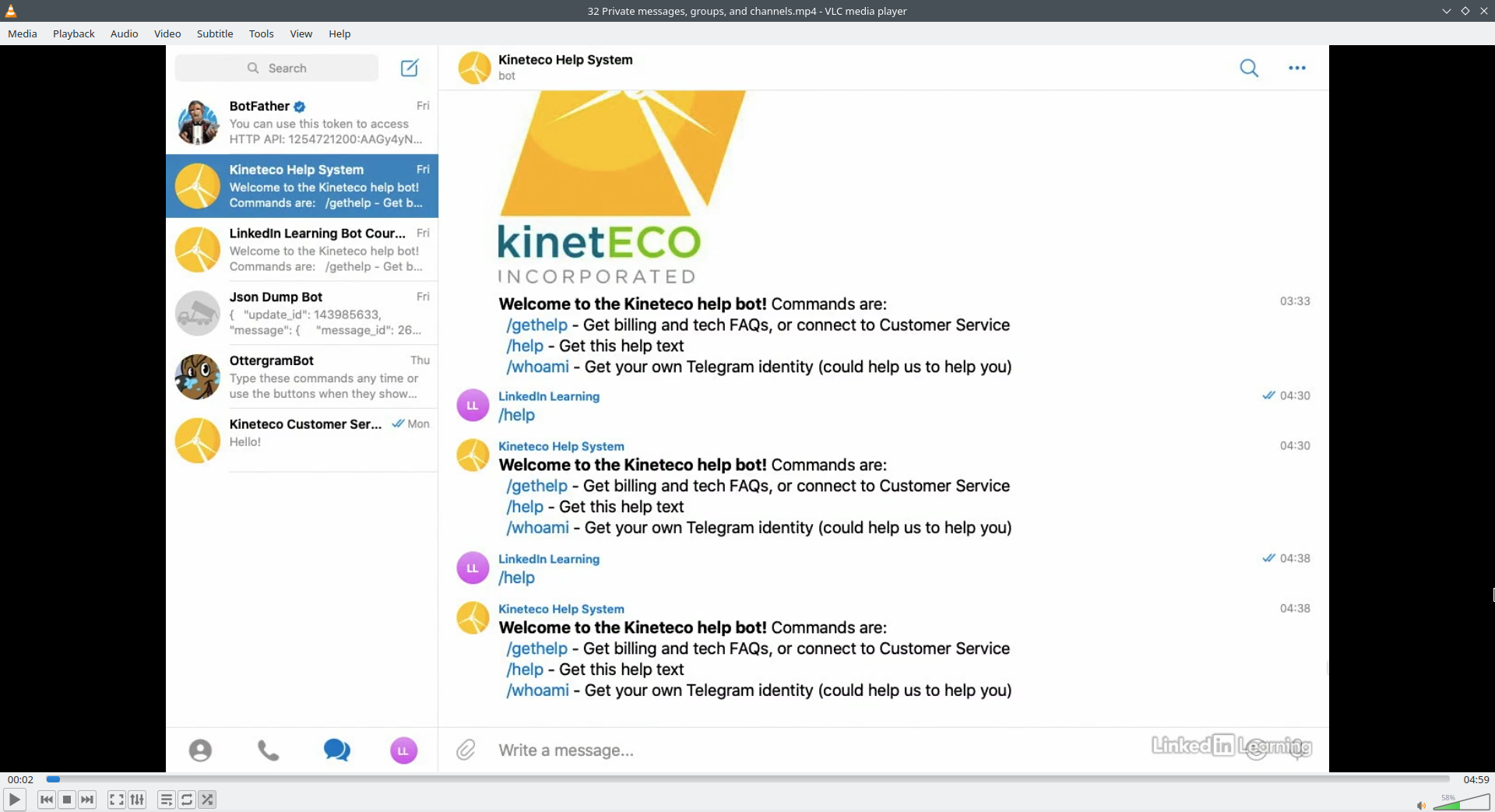Open the Json Dump Bot chat
Screen dimensions: 1495x812
tap(302, 313)
